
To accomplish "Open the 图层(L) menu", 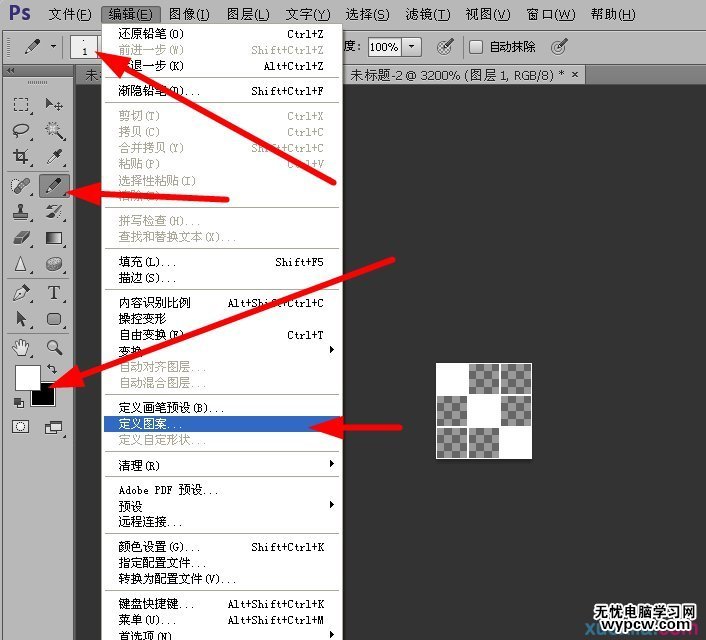I will [x=248, y=14].
